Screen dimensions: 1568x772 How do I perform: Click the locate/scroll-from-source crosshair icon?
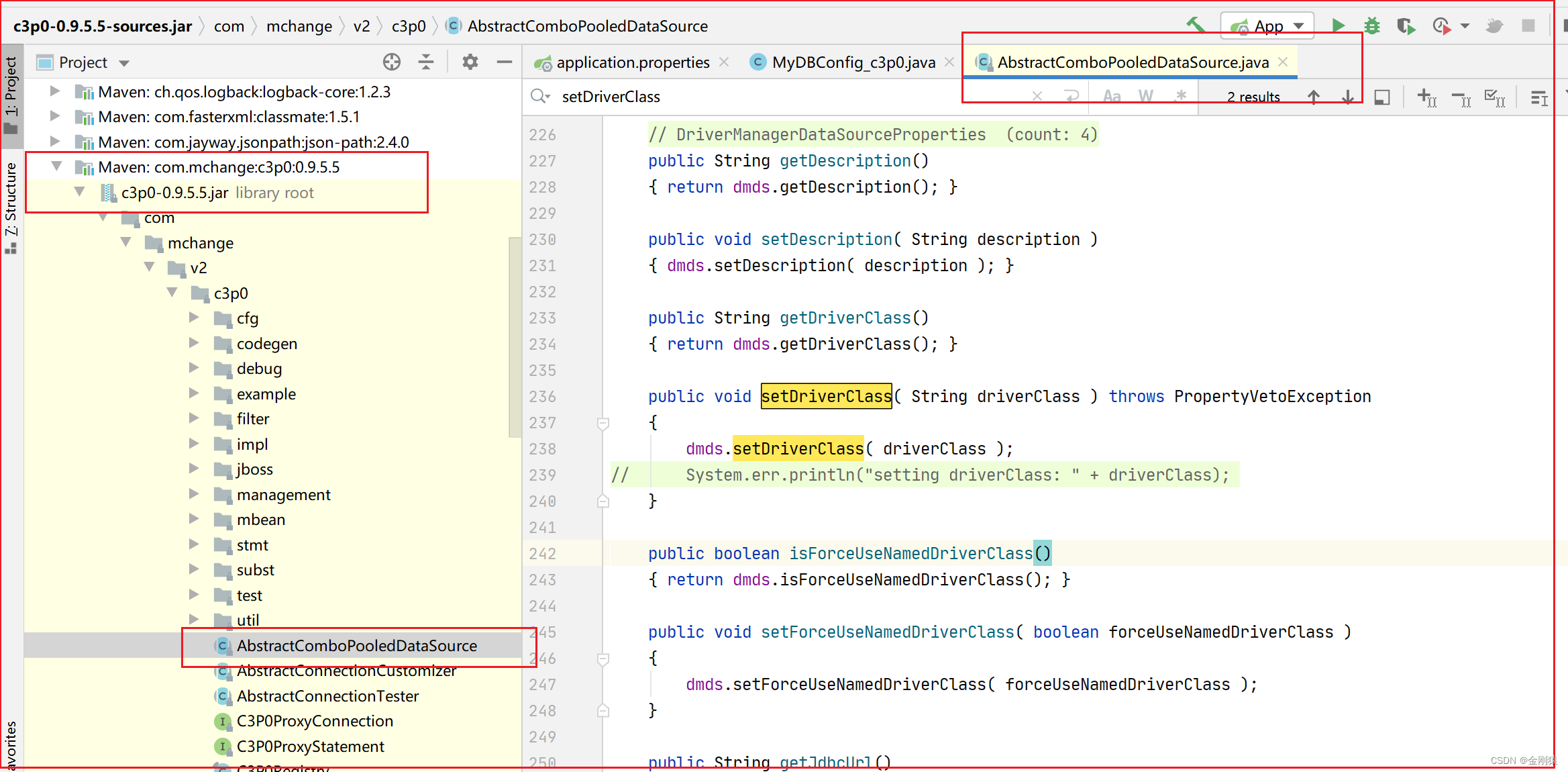(x=392, y=62)
